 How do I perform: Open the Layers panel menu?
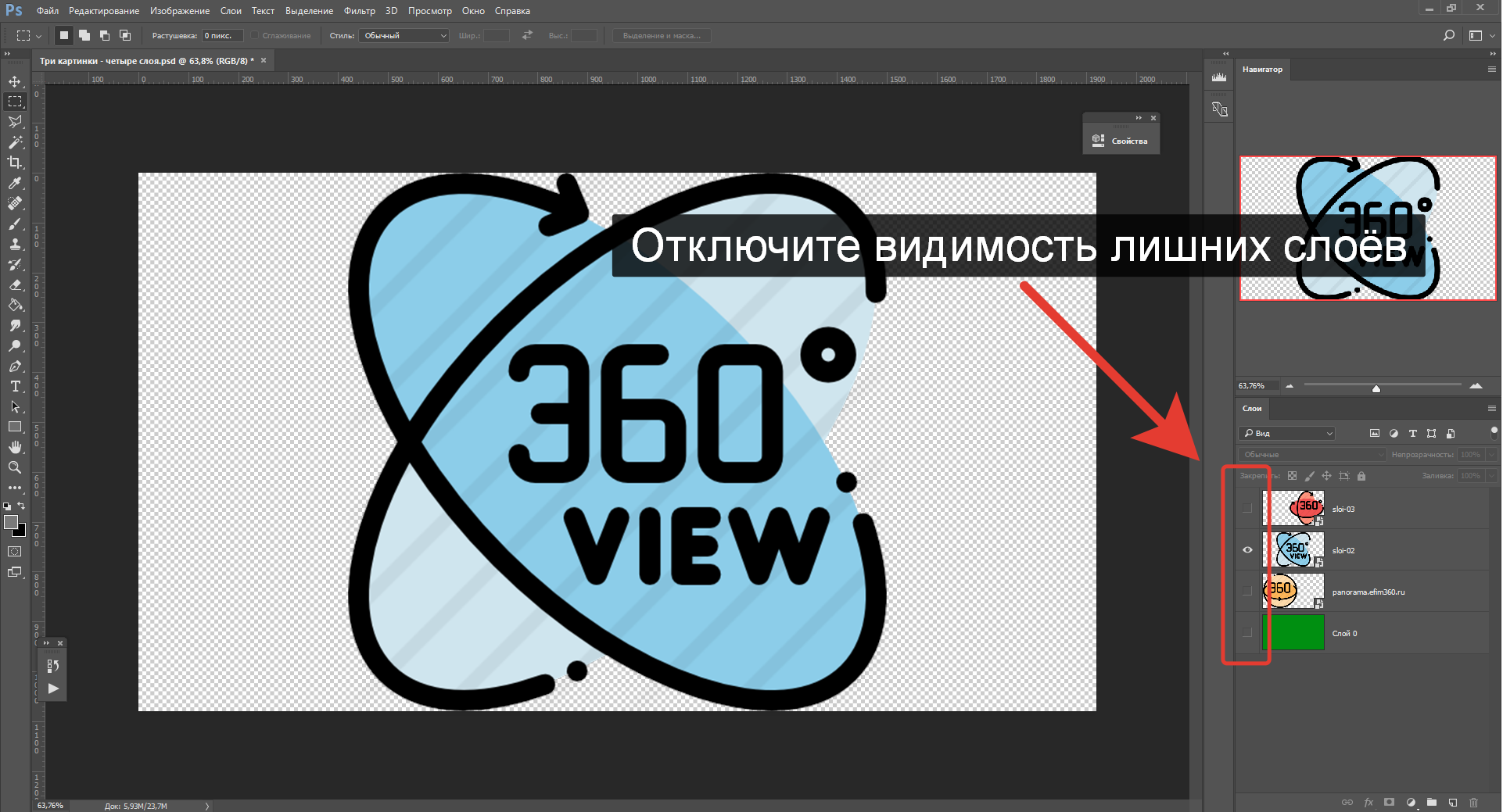(x=1491, y=408)
